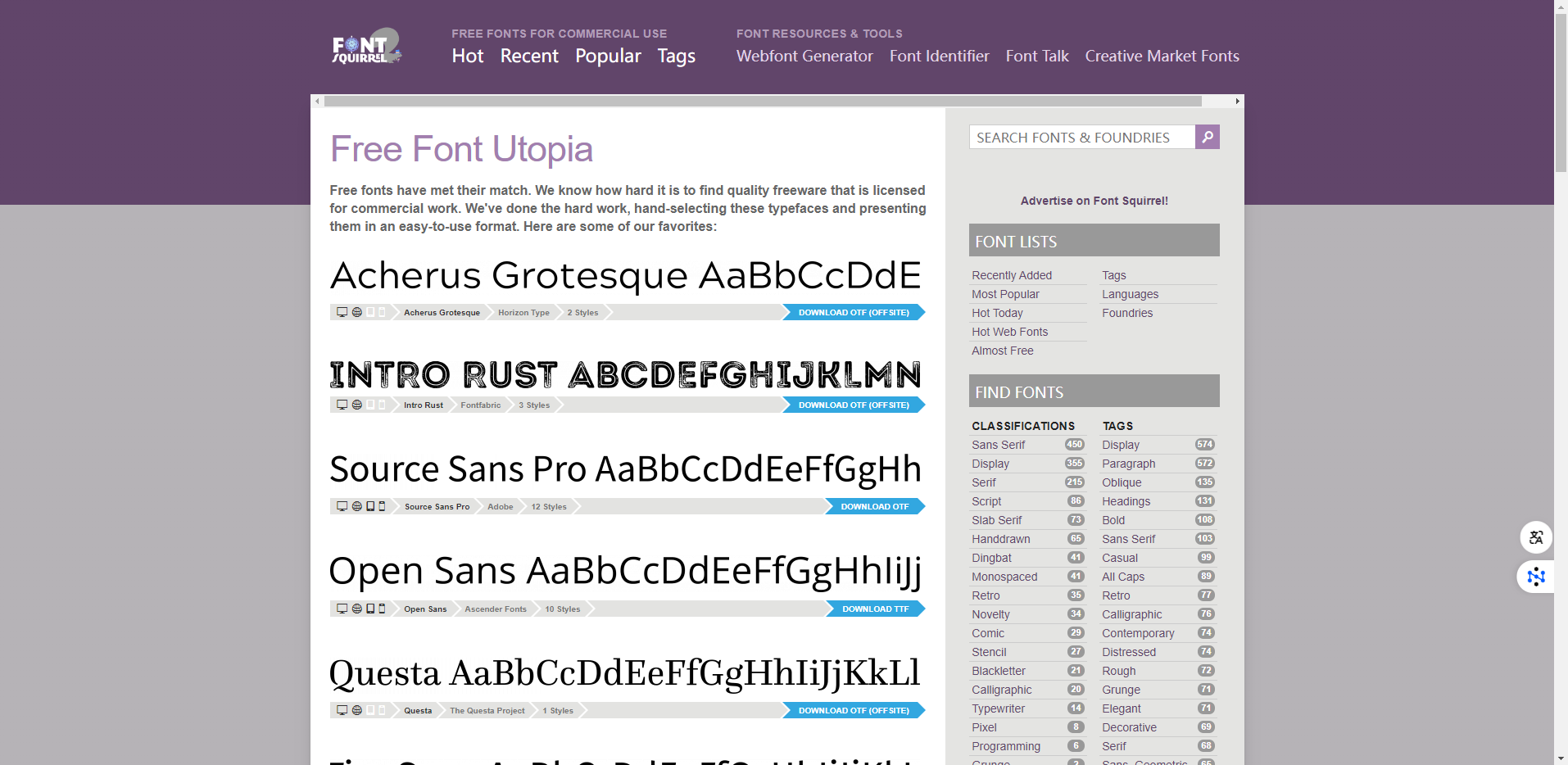Click the Fontfabric foundry label
This screenshot has width=1568, height=765.
point(480,405)
